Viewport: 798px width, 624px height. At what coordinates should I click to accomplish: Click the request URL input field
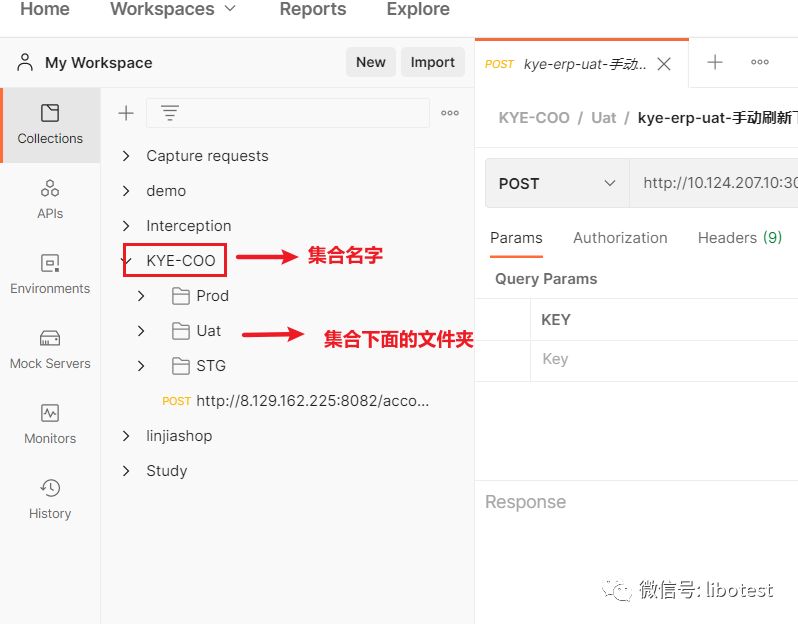coord(714,183)
